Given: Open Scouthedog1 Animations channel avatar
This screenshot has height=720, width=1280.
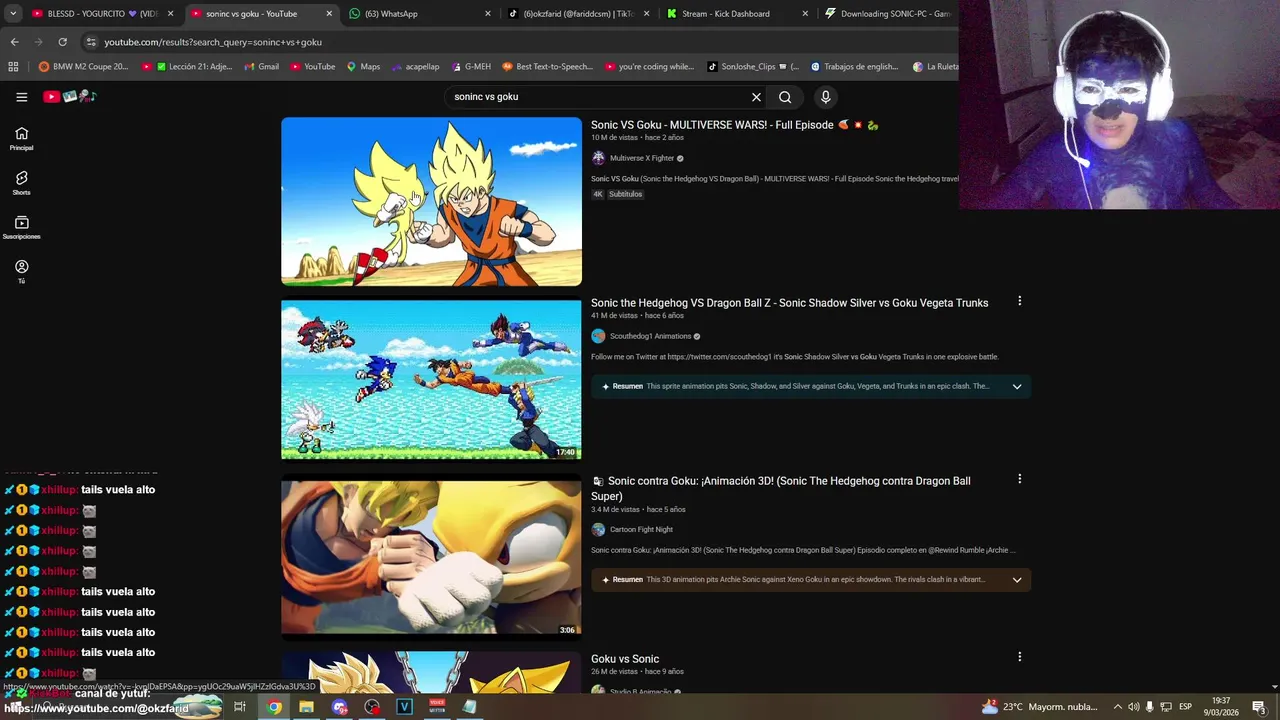Looking at the screenshot, I should 598,336.
